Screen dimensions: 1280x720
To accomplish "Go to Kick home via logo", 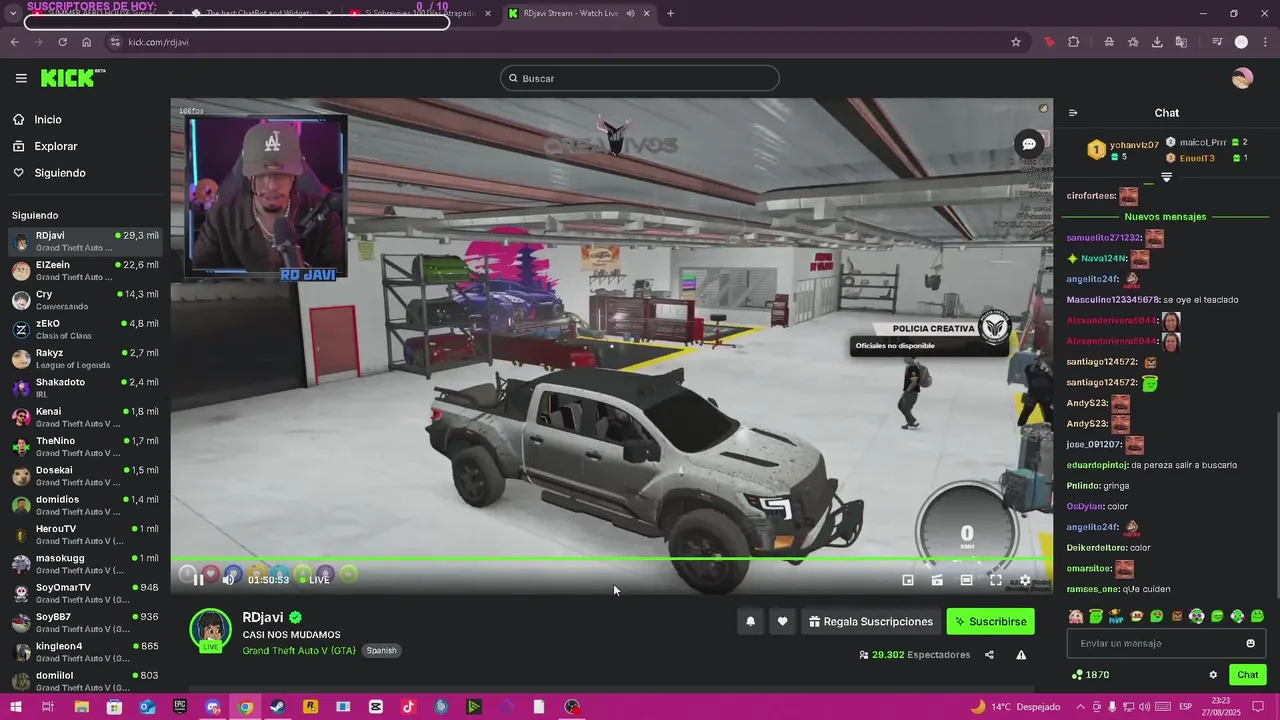I will click(x=73, y=78).
